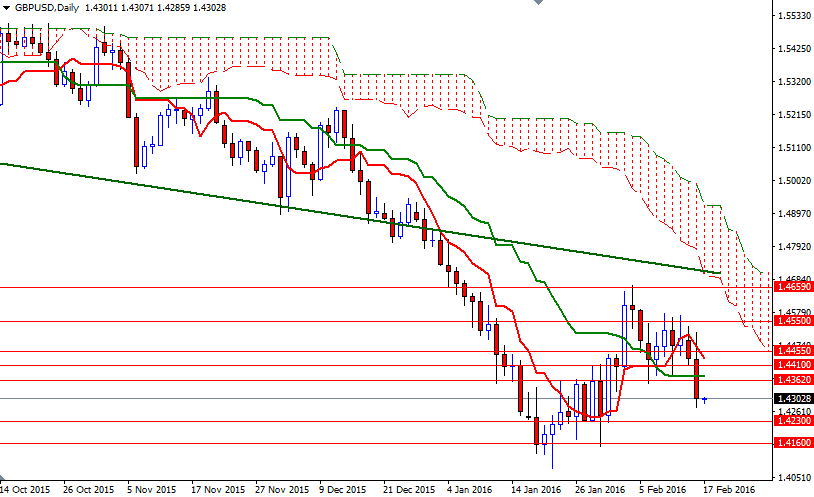Click the chart shift triangle marker on top edge
Image resolution: width=814 pixels, height=497 pixels.
[538, 2]
